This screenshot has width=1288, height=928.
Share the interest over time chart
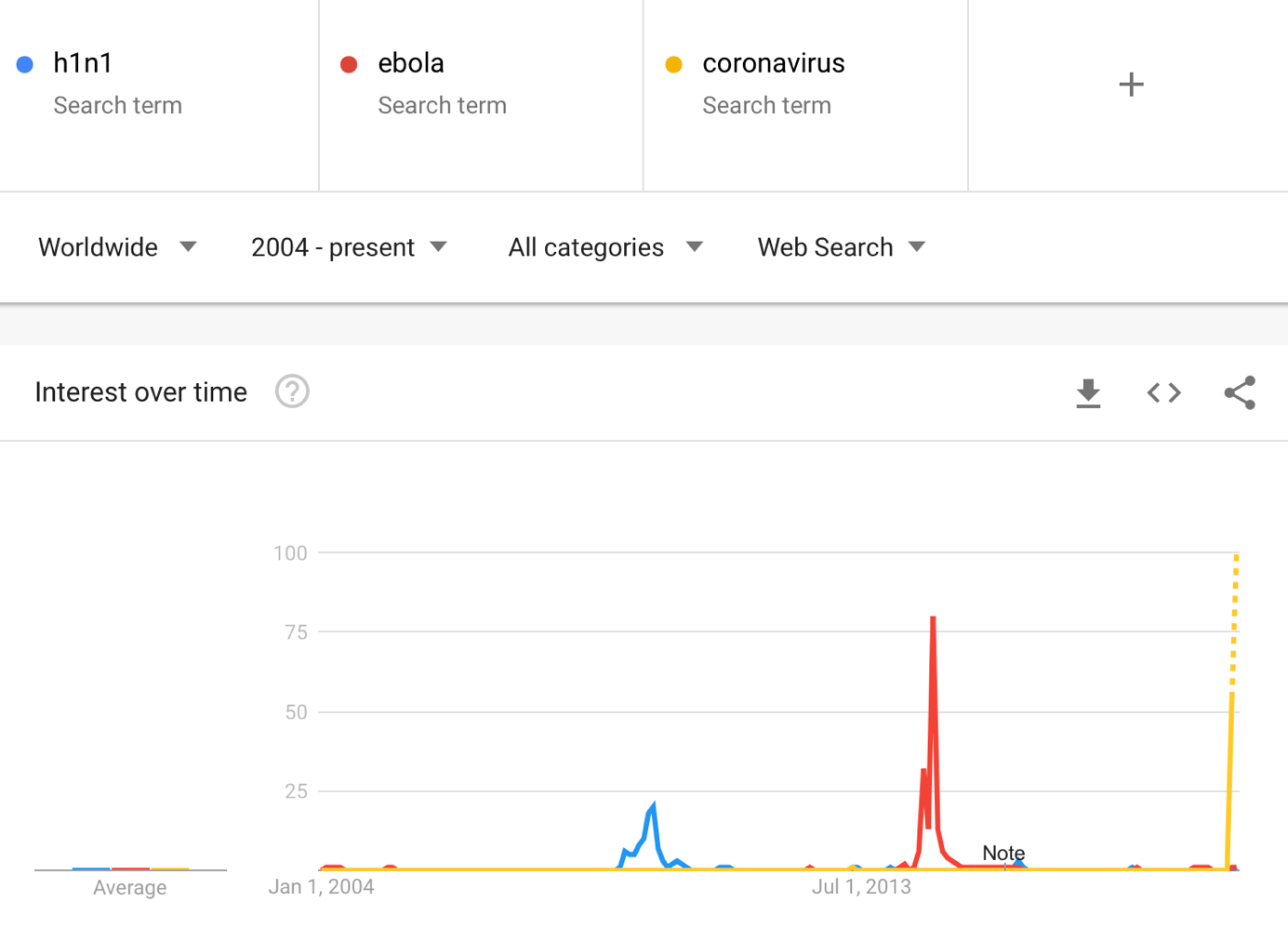click(x=1240, y=393)
